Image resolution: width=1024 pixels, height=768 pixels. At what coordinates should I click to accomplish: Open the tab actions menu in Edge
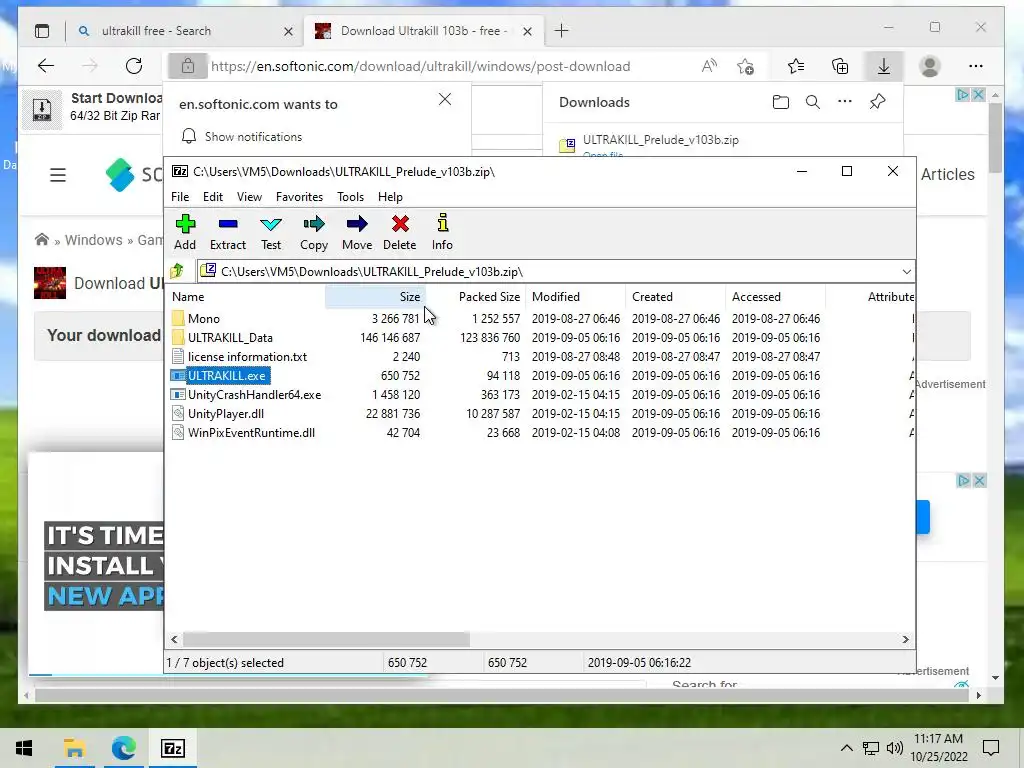click(42, 31)
